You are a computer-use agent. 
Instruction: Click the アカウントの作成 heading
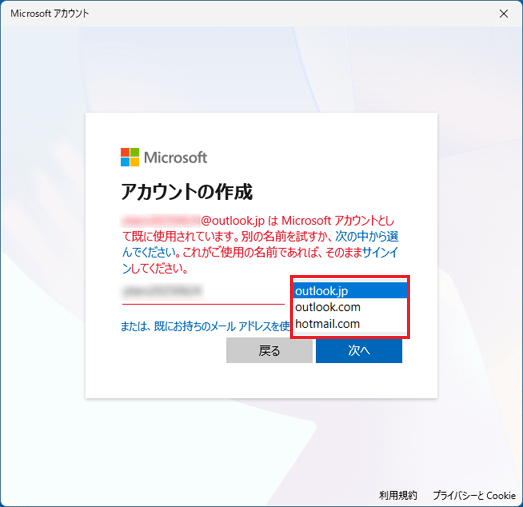[x=187, y=192]
